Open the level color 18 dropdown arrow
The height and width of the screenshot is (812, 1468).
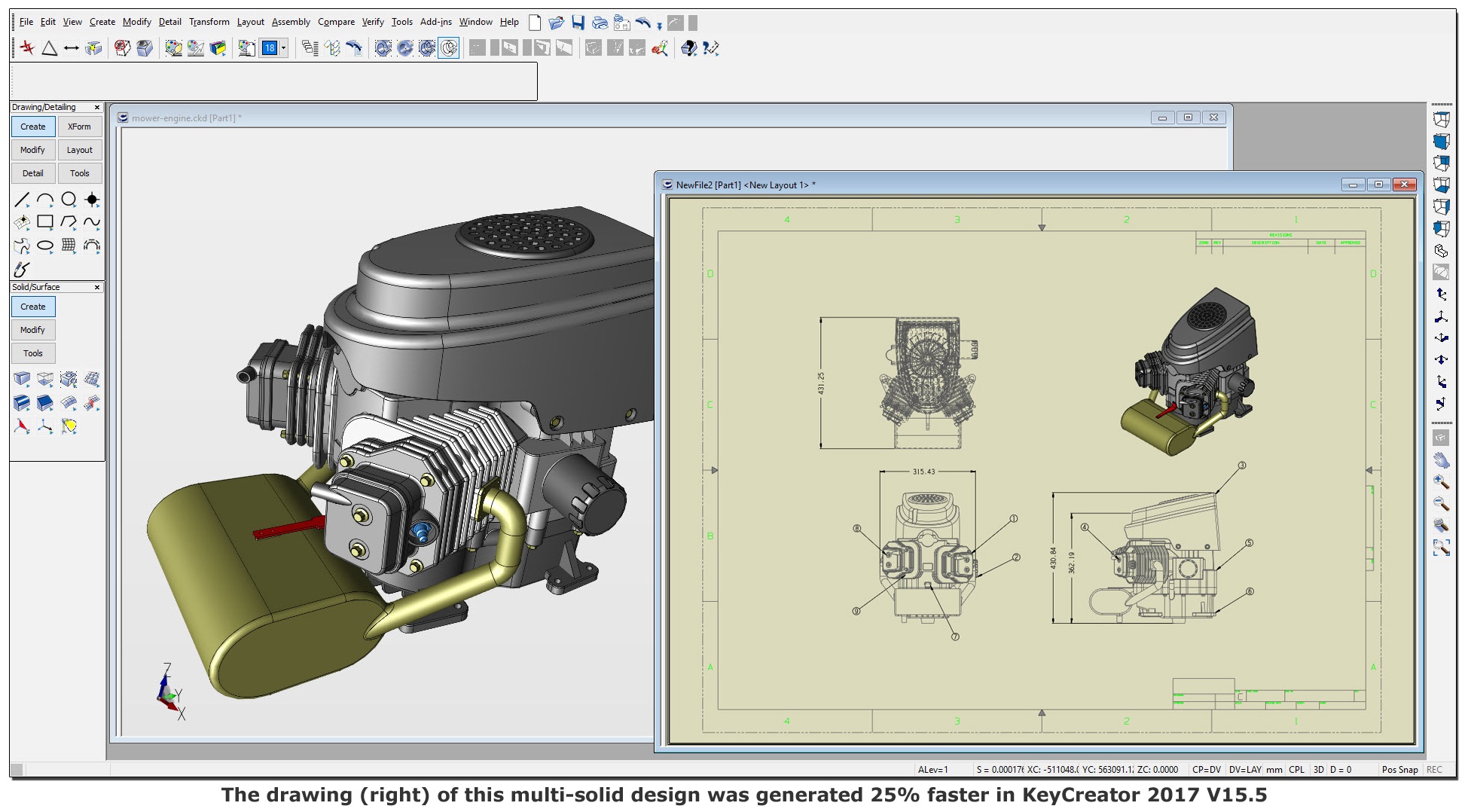pos(283,49)
